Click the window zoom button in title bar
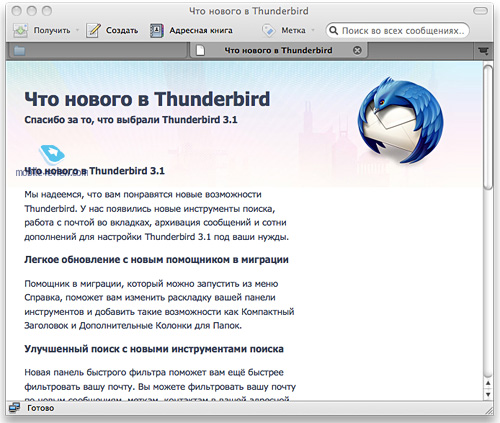The width and height of the screenshot is (500, 423). [x=47, y=11]
